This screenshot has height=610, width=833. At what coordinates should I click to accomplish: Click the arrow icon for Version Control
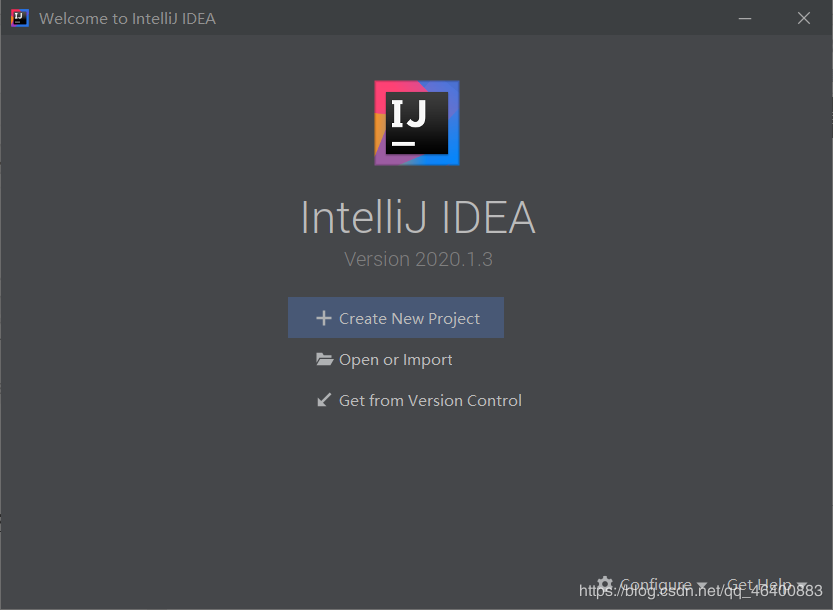(x=324, y=400)
